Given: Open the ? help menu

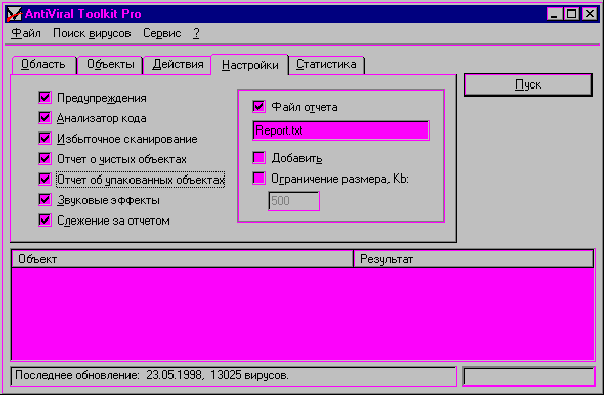Looking at the screenshot, I should (x=196, y=34).
